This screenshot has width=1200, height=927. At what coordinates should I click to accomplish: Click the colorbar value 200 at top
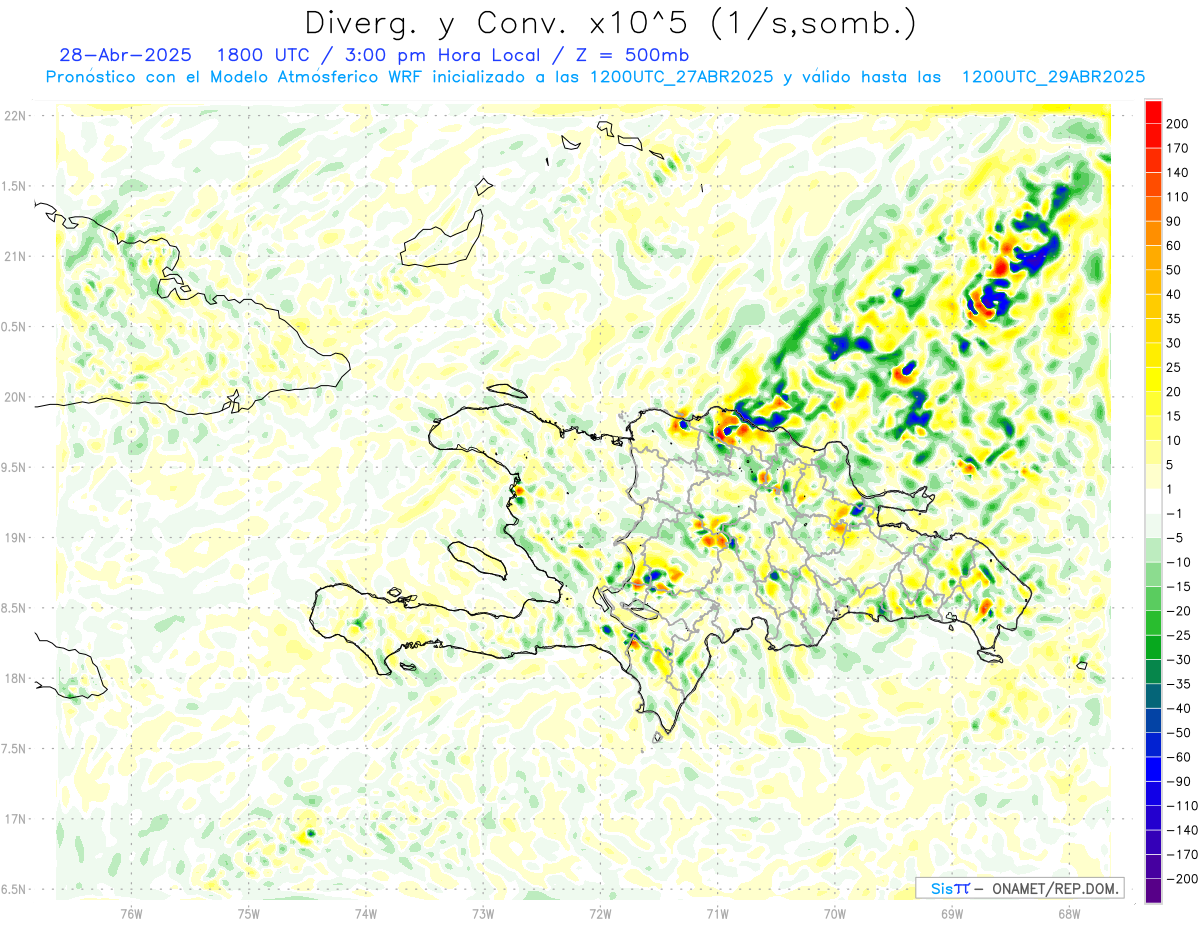(1177, 124)
